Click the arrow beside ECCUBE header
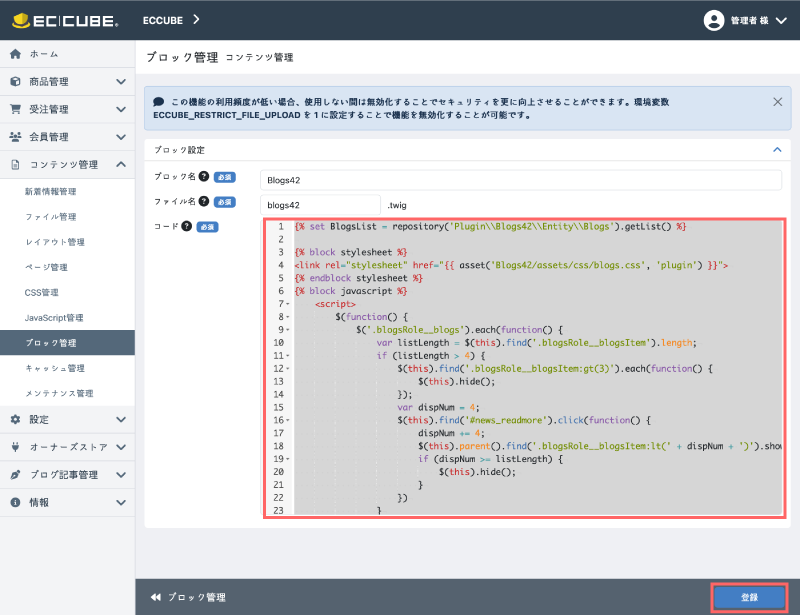Image resolution: width=800 pixels, height=615 pixels. pos(196,20)
